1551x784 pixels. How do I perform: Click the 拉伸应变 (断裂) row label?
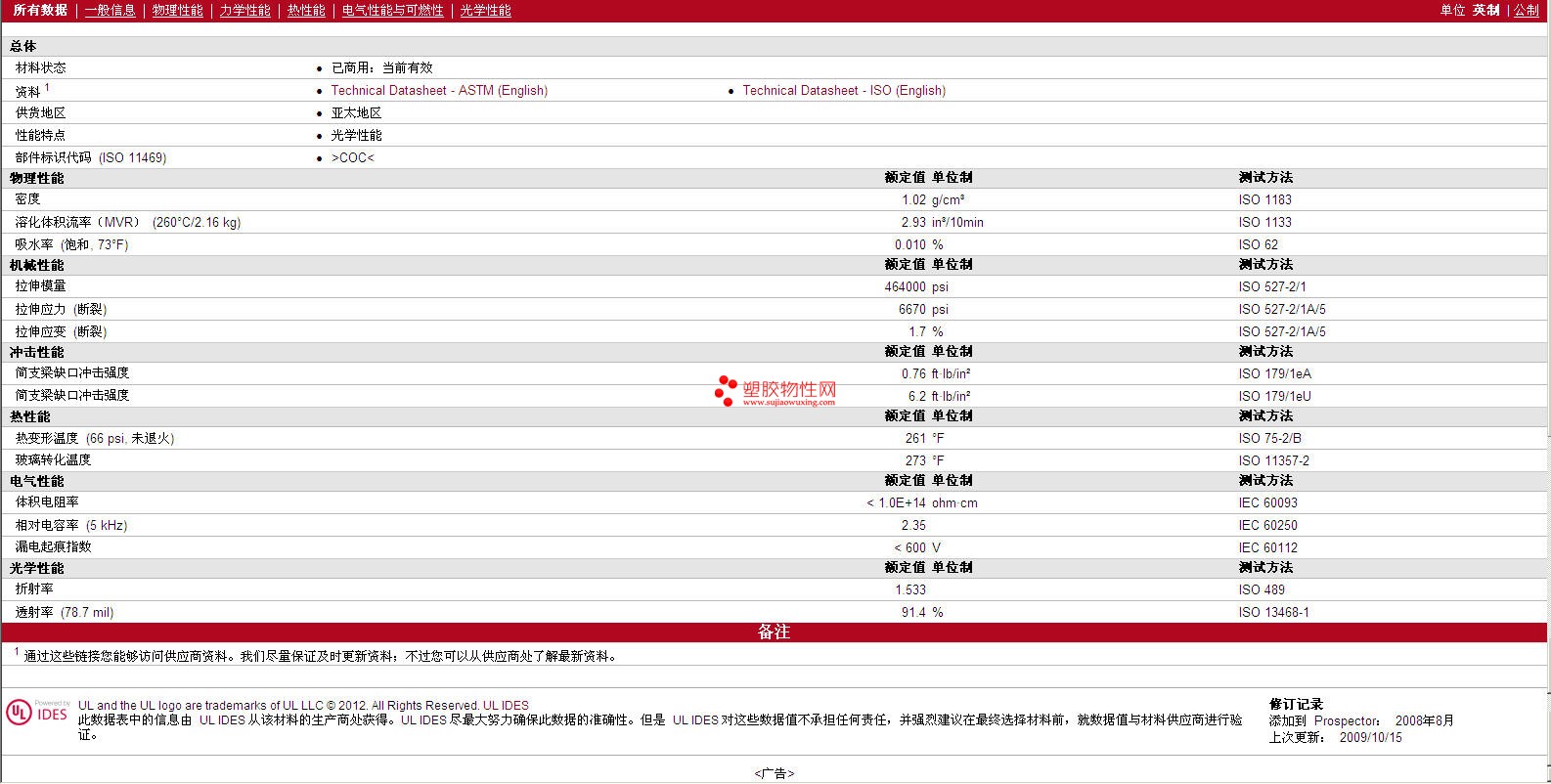coord(61,331)
